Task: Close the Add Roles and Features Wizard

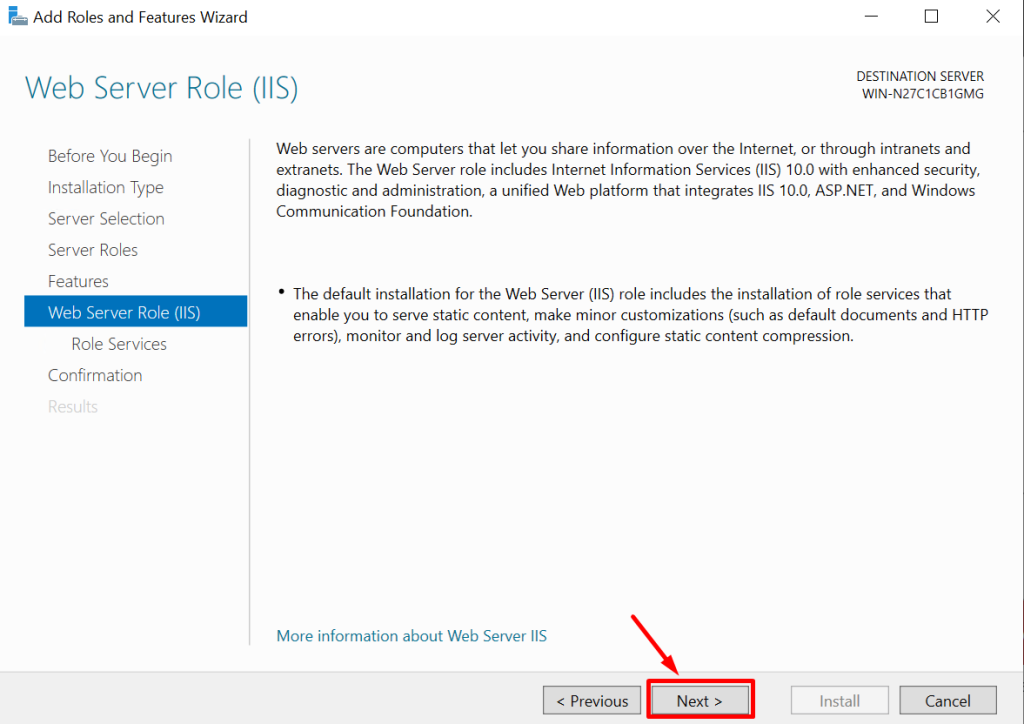Action: click(x=992, y=17)
